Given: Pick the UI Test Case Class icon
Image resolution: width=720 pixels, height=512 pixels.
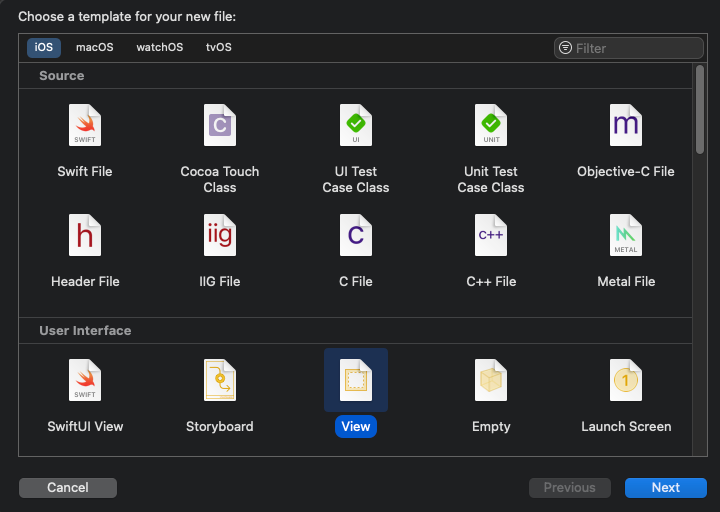Looking at the screenshot, I should click(x=356, y=125).
